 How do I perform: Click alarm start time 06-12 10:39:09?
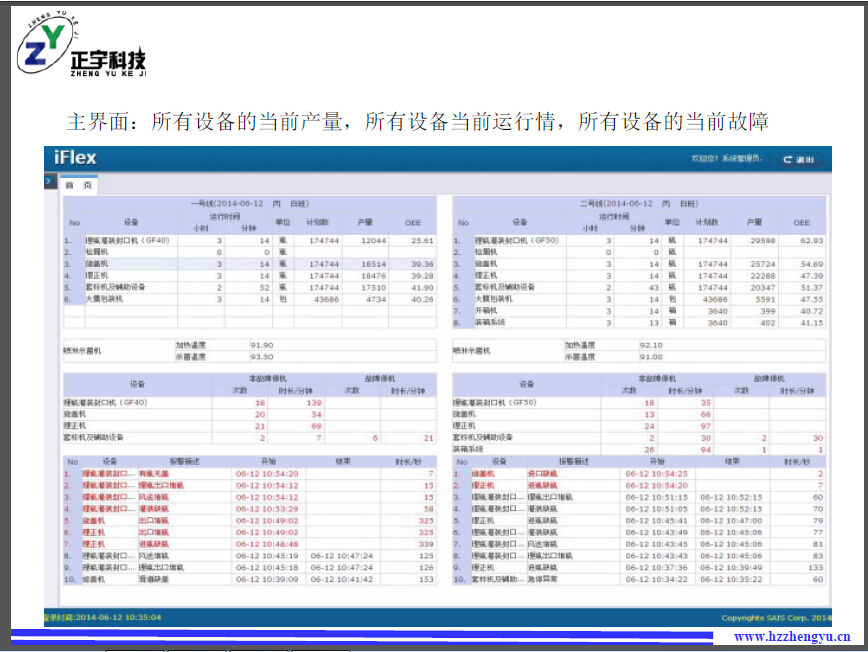[x=267, y=579]
